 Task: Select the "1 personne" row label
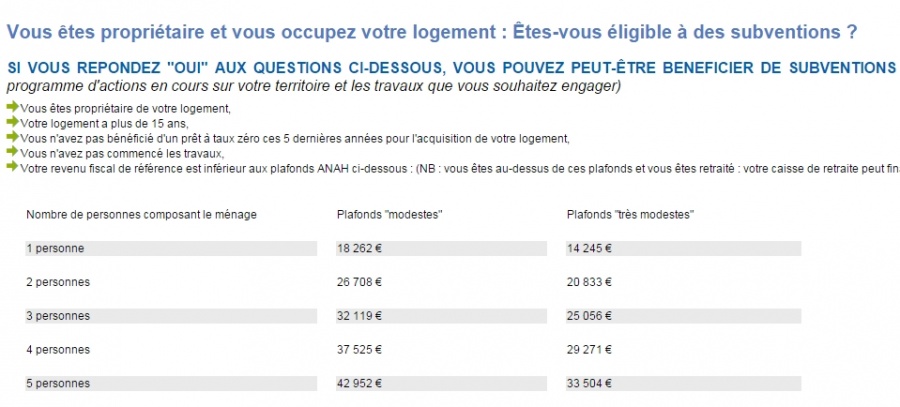tap(55, 248)
